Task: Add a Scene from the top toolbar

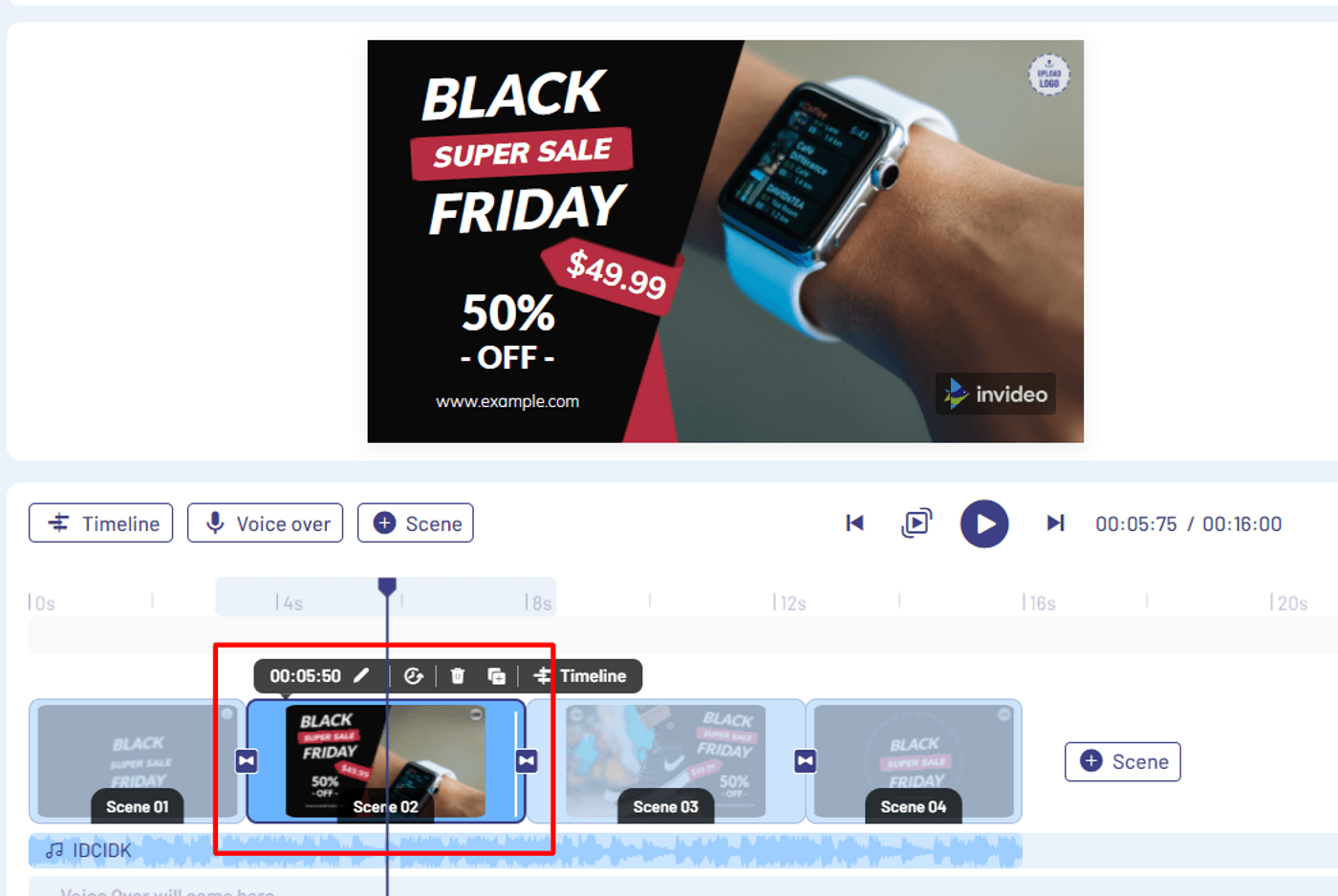Action: (x=416, y=523)
